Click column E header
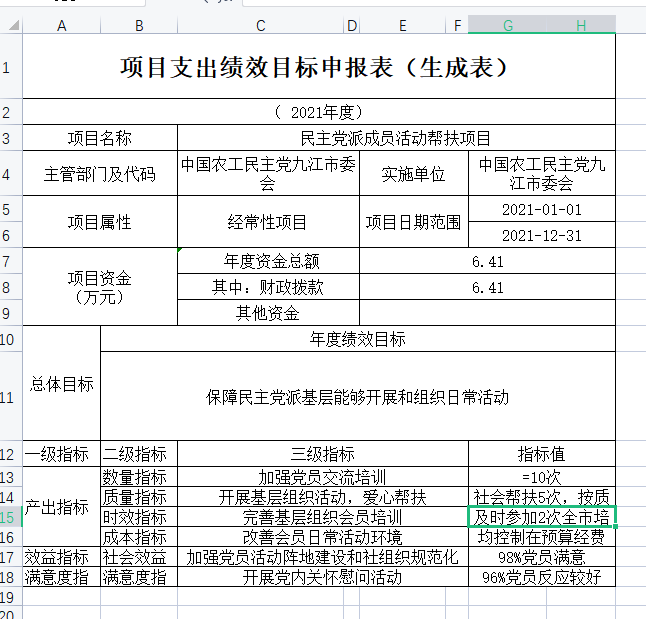This screenshot has height=619, width=646. point(402,25)
